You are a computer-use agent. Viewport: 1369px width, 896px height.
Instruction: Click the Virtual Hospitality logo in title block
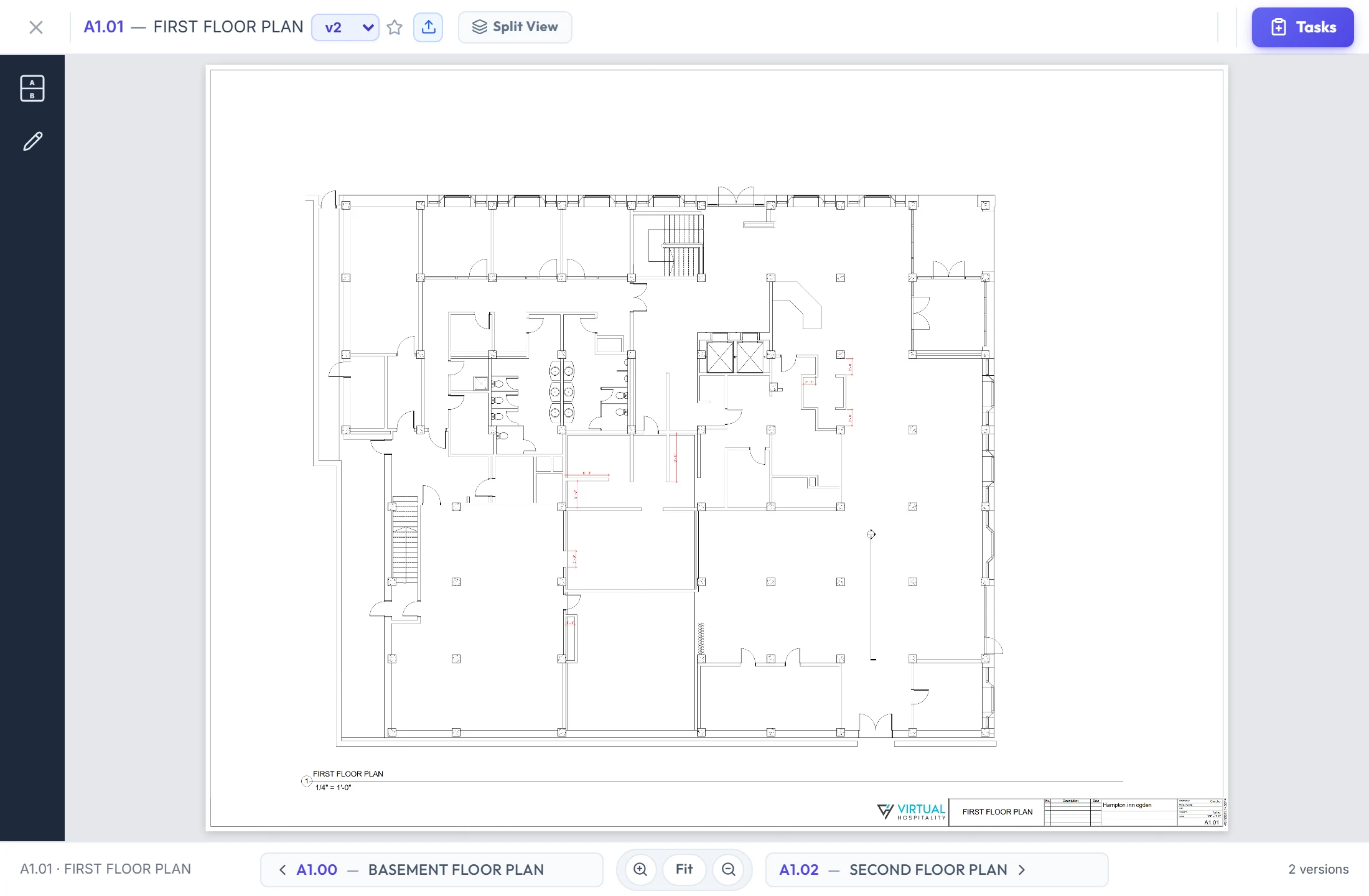(x=912, y=812)
